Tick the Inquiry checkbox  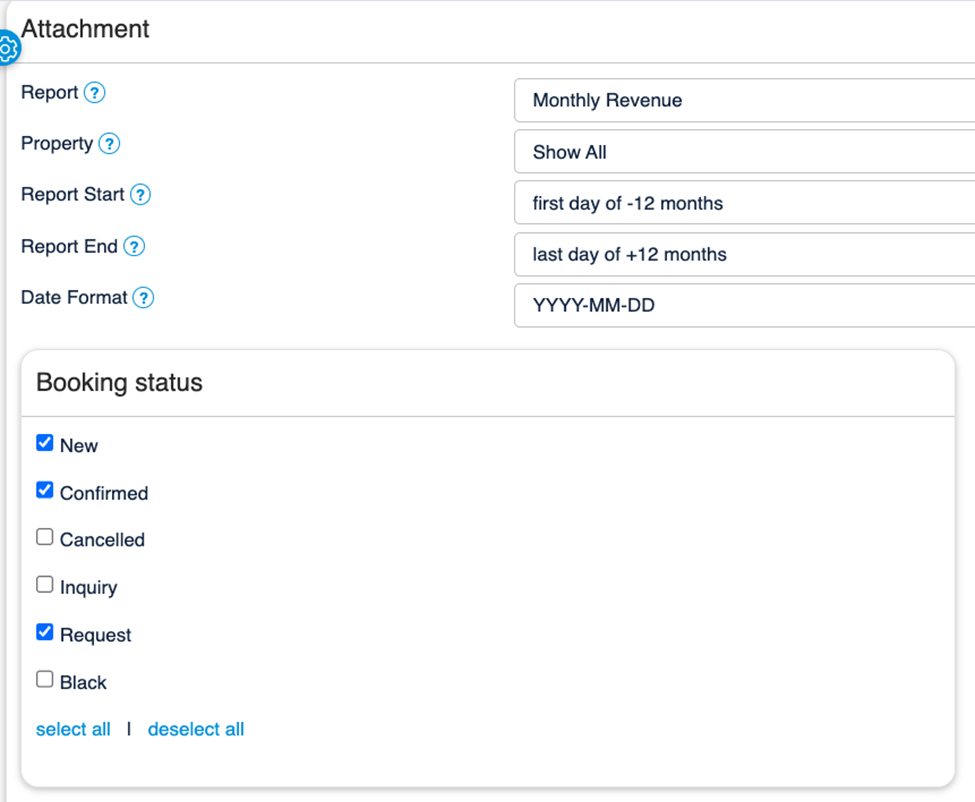tap(45, 585)
